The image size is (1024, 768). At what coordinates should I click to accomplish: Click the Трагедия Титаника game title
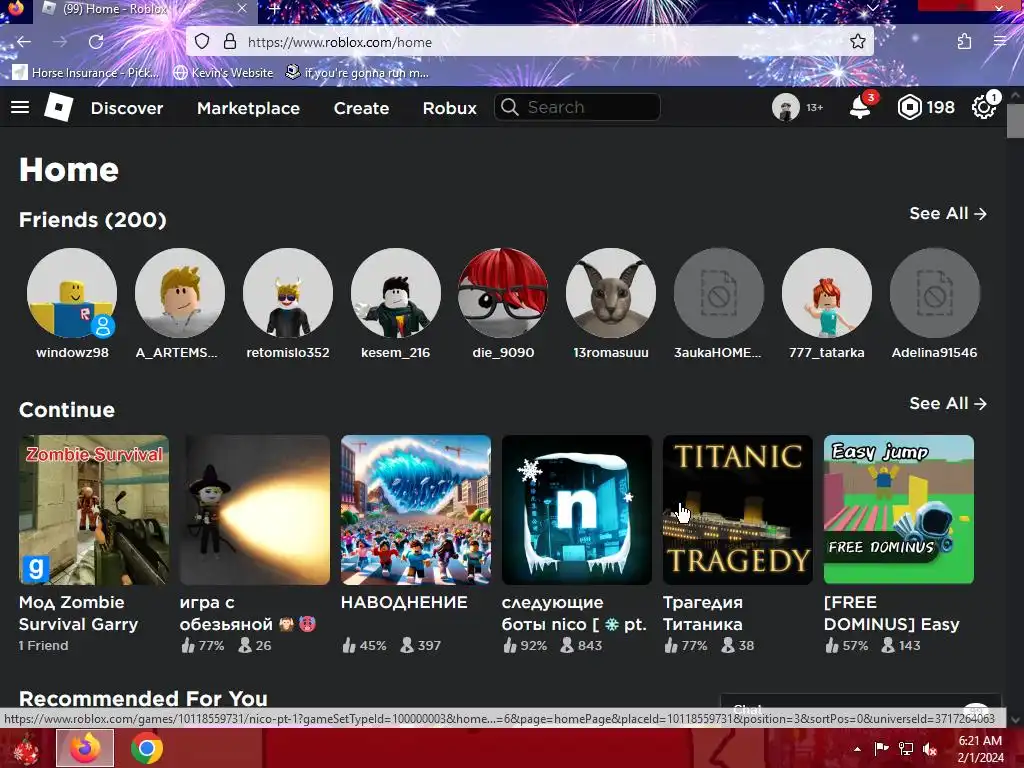703,613
